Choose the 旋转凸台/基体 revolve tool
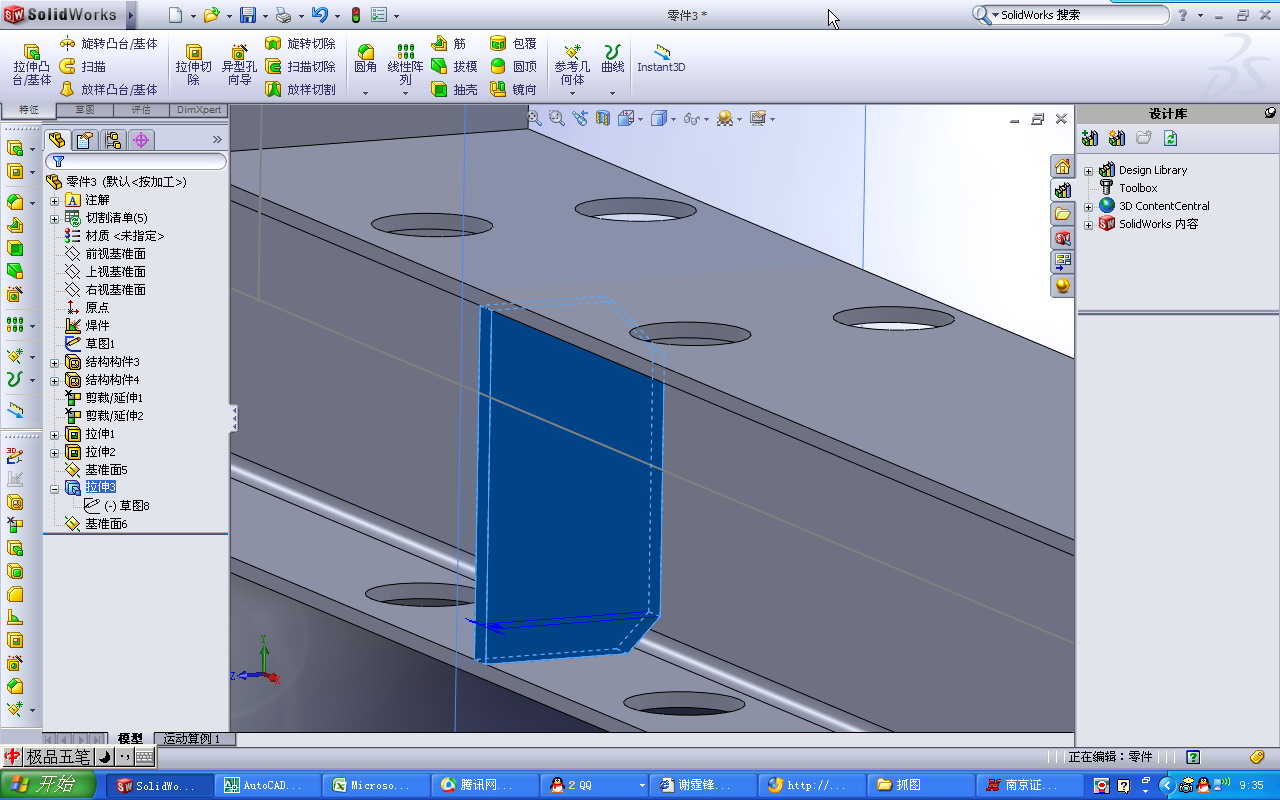1280x800 pixels. coord(108,44)
